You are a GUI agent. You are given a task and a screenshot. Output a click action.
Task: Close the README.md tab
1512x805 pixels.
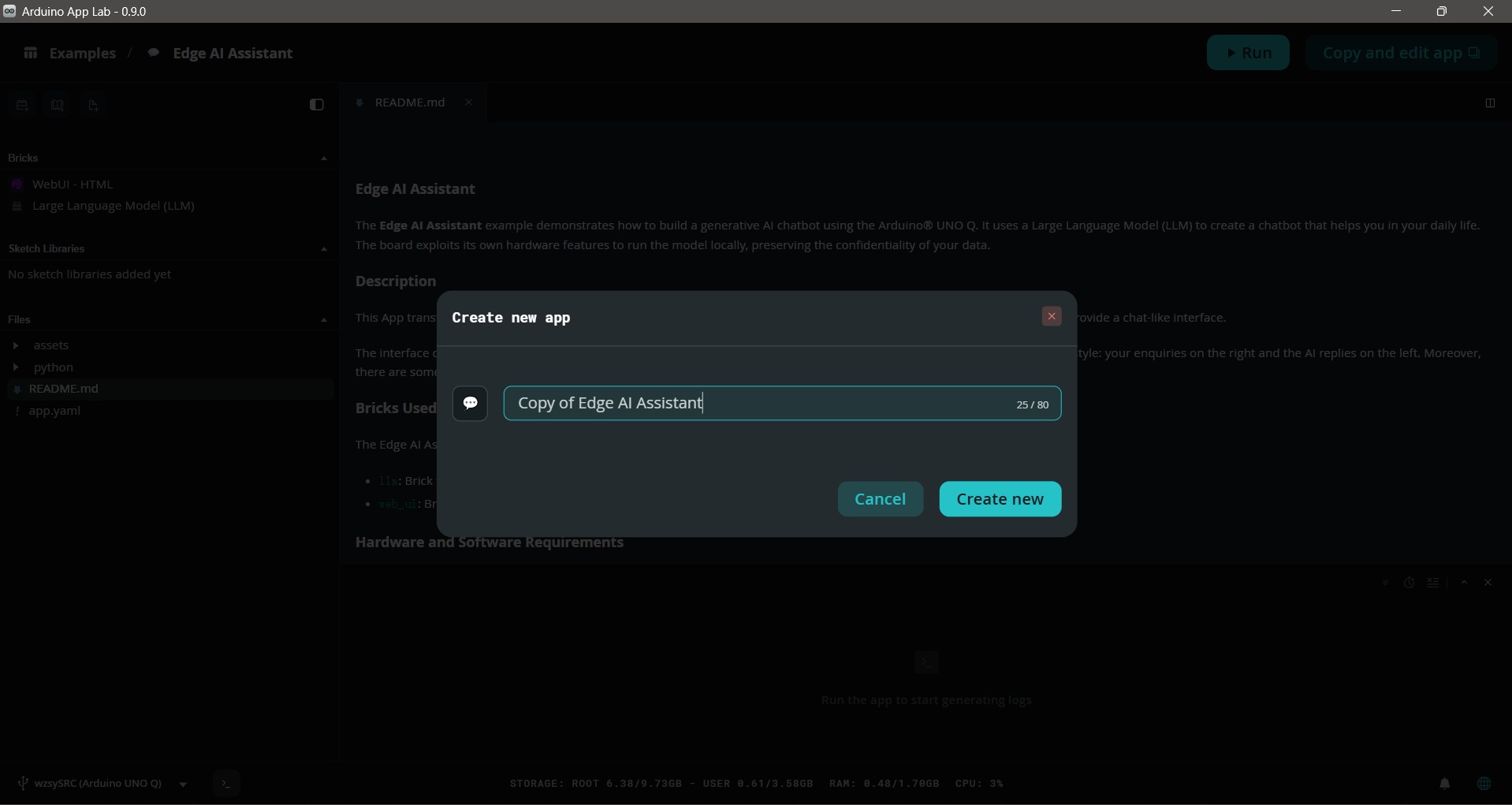click(468, 102)
